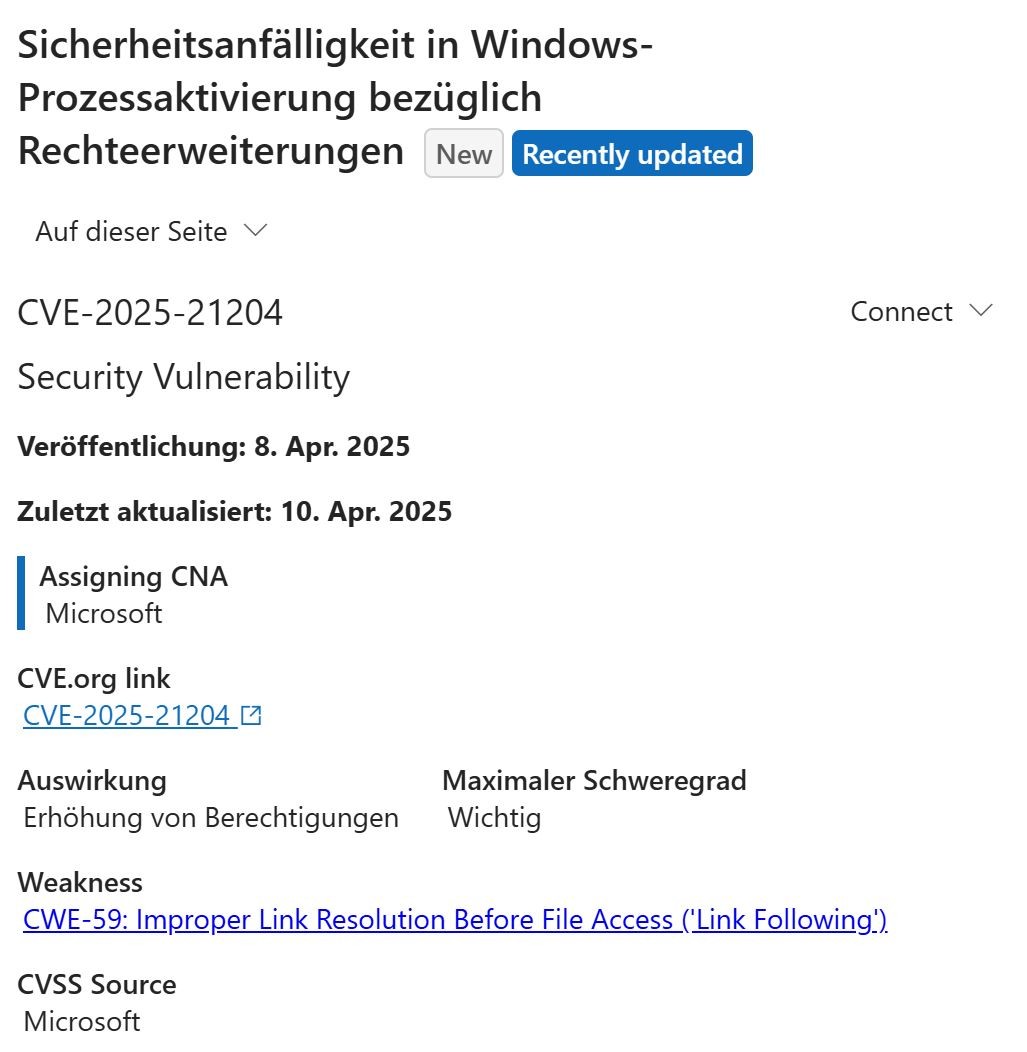Open the Connect dropdown menu

pyautogui.click(x=922, y=311)
